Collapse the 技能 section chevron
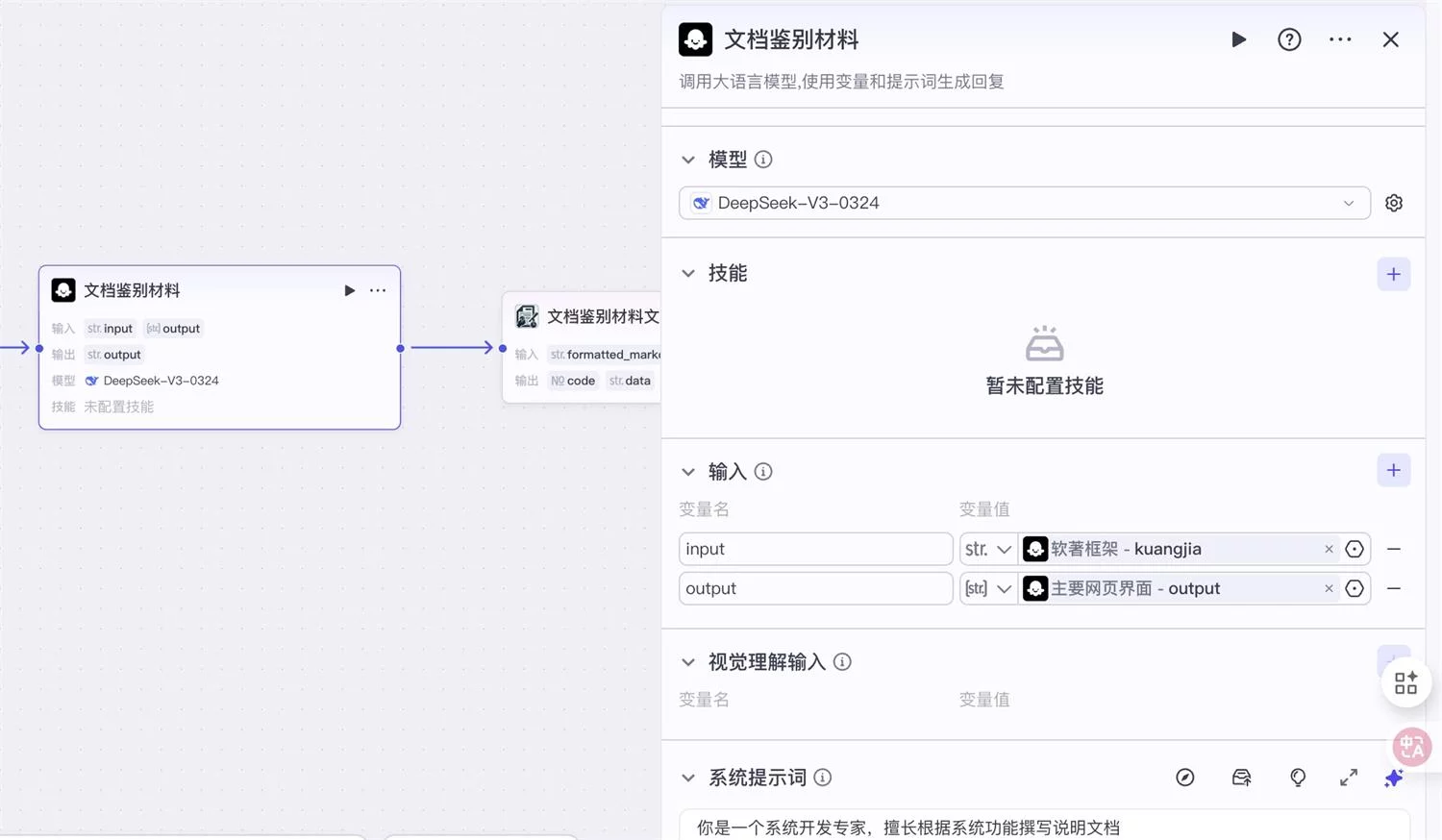 687,273
